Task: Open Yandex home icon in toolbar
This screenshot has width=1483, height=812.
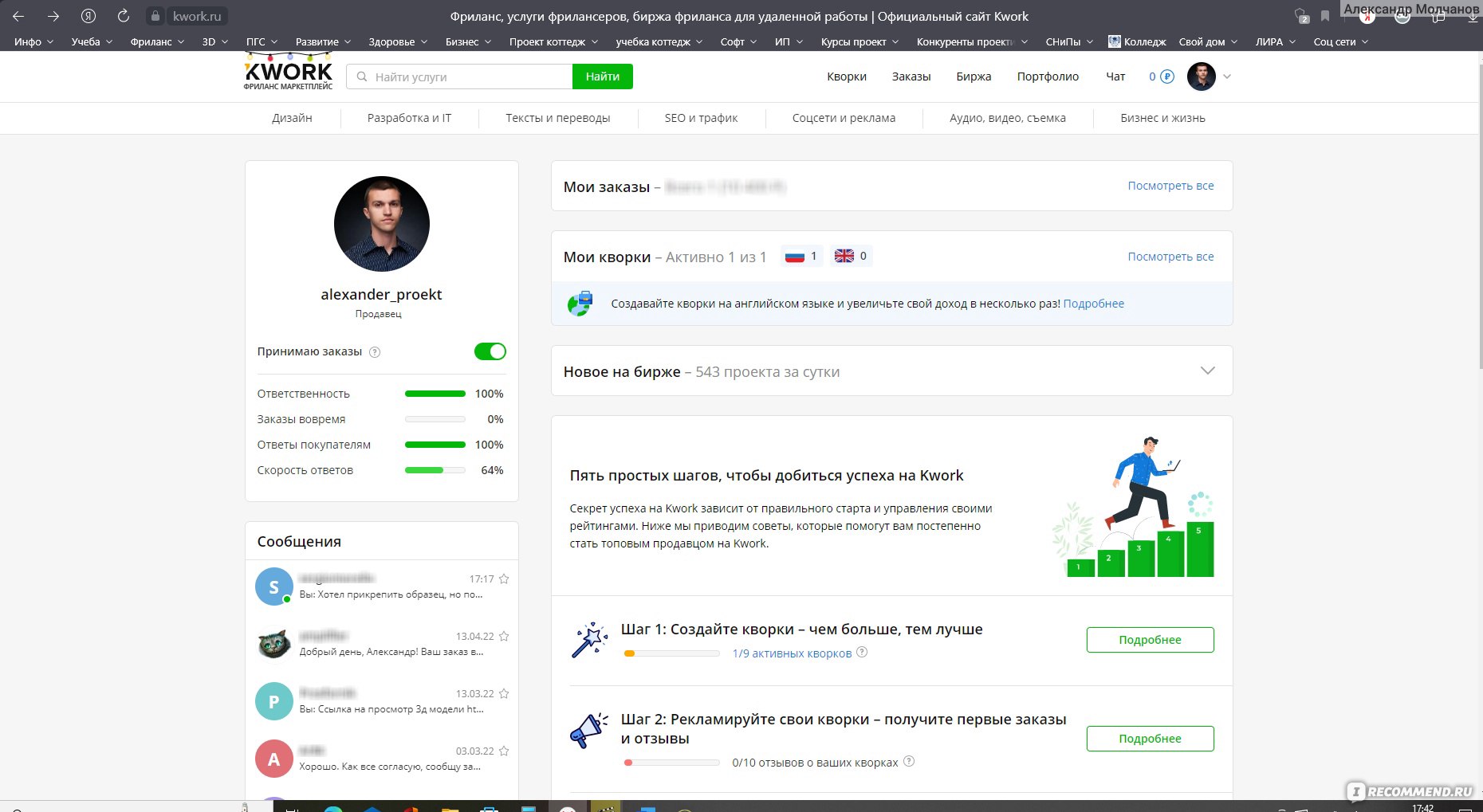Action: pos(89,16)
